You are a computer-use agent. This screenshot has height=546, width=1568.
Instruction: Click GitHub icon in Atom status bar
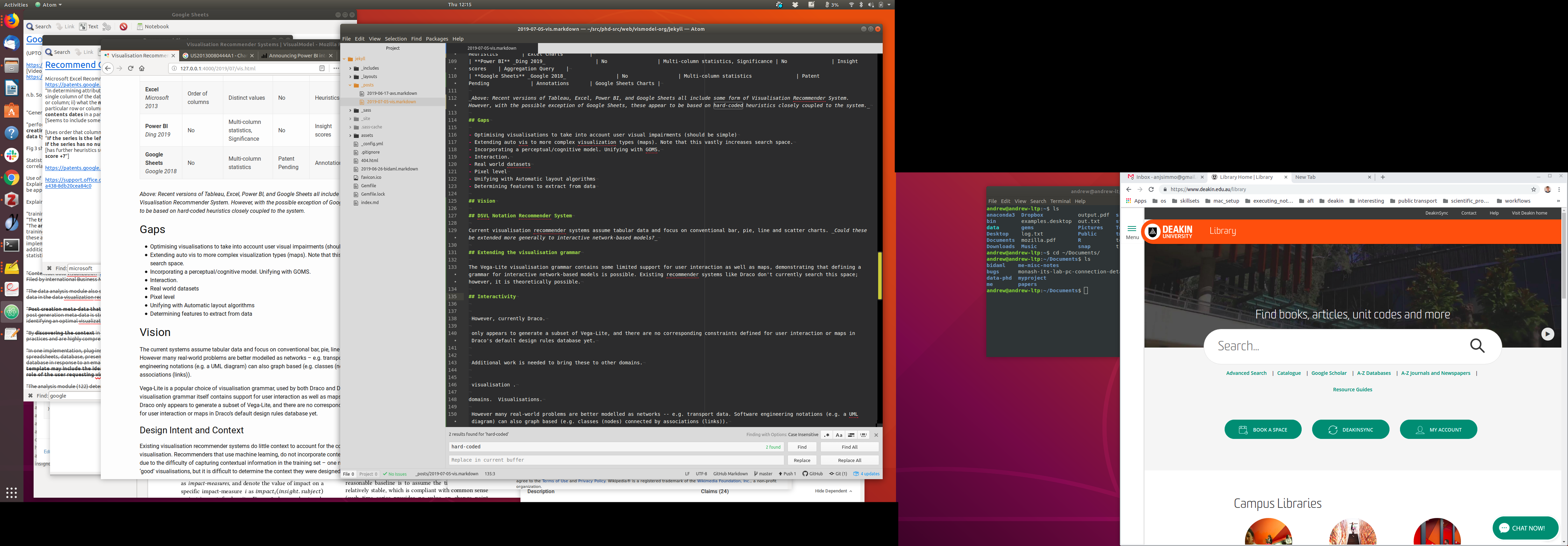805,474
